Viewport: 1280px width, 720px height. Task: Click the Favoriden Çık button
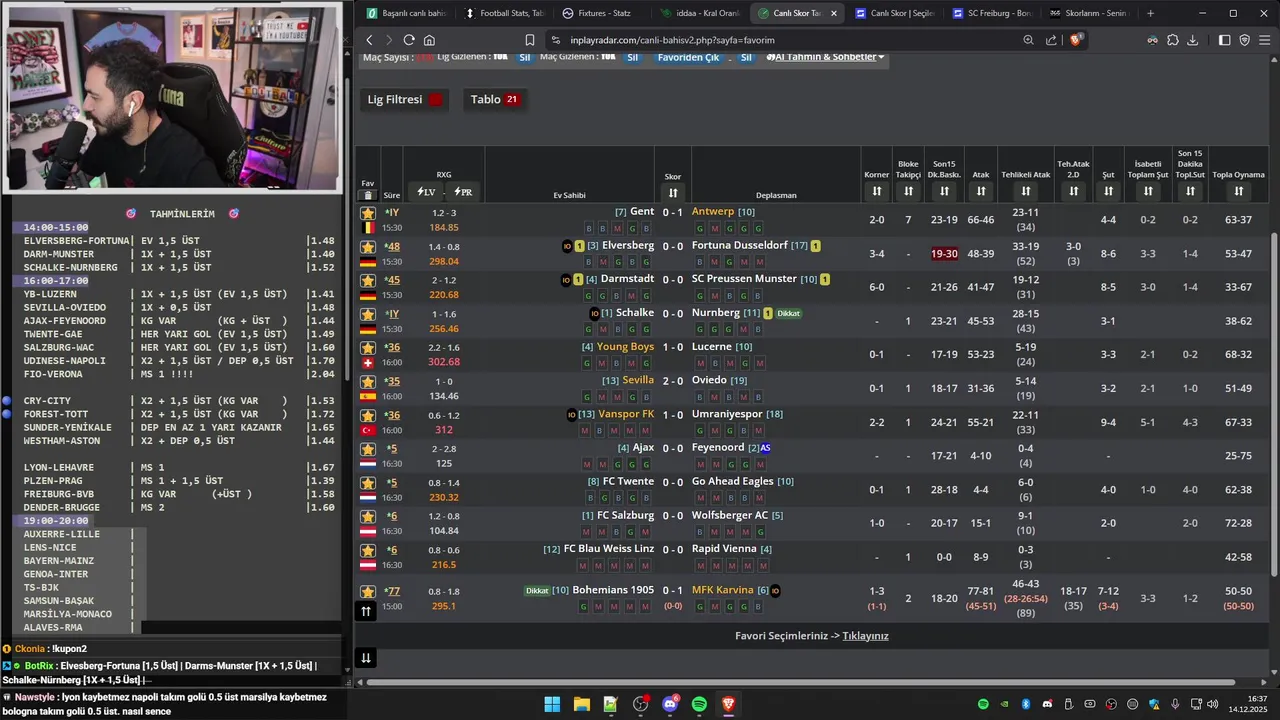click(x=688, y=57)
